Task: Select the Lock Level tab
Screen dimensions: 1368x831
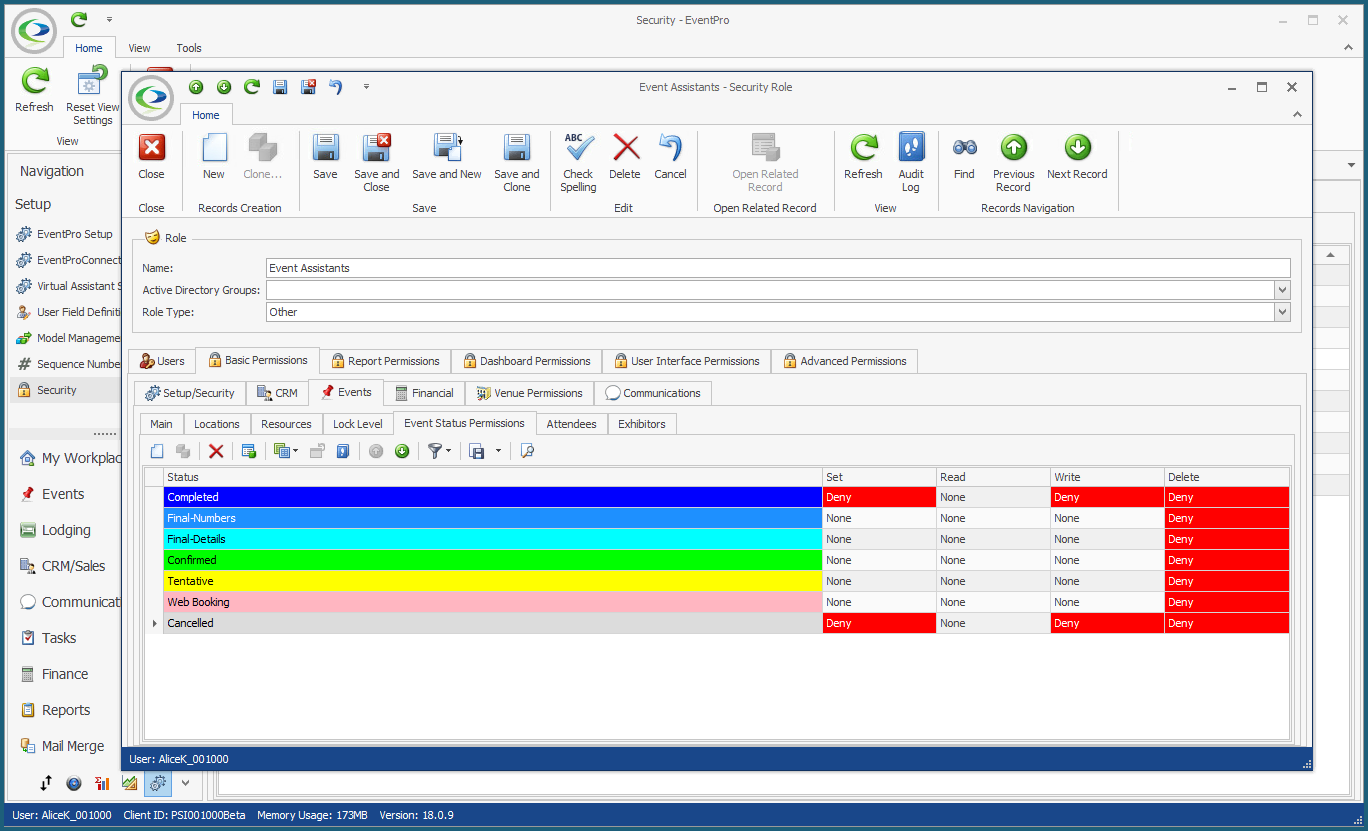Action: (x=358, y=424)
